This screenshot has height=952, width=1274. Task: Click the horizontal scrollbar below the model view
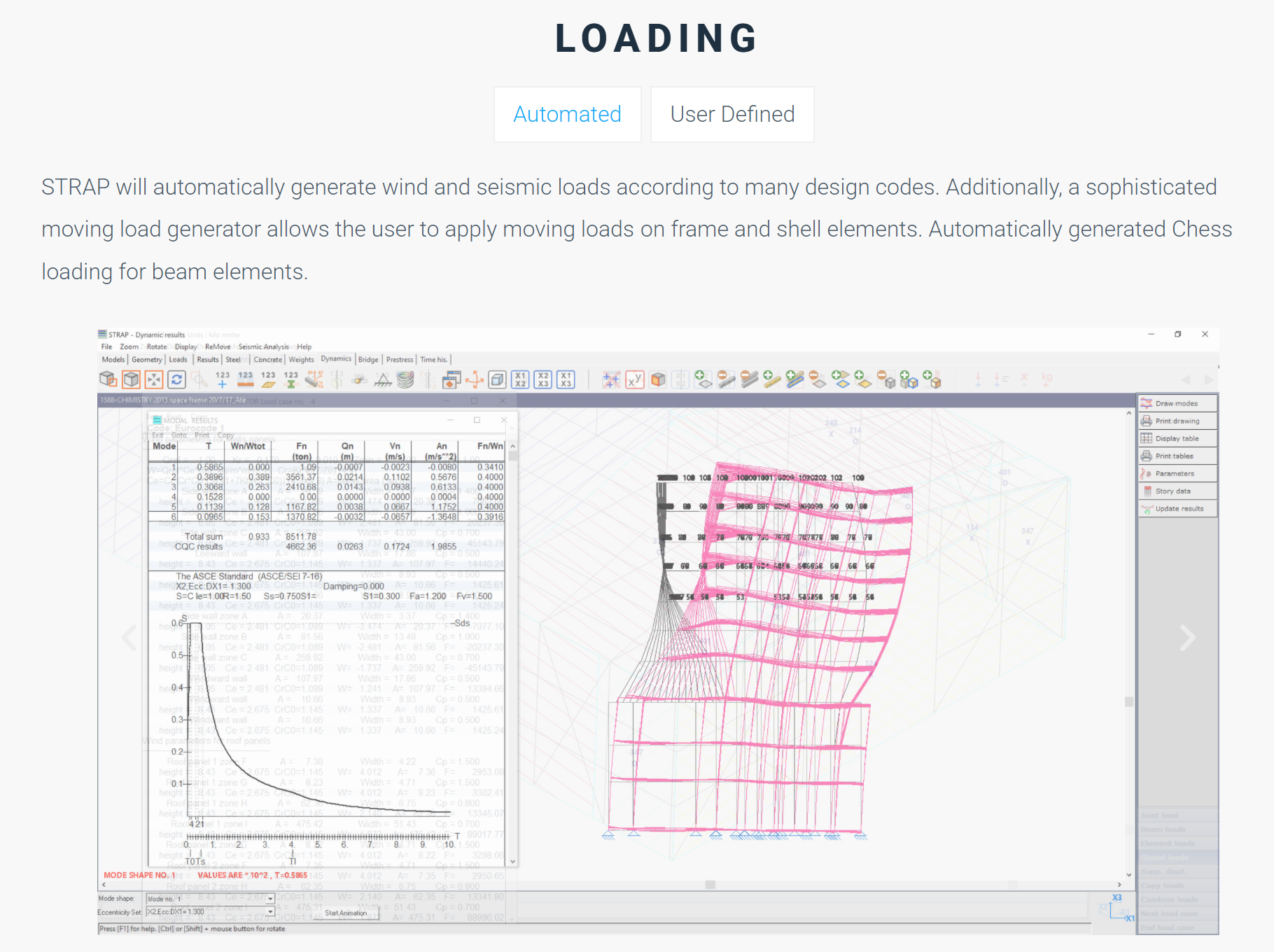point(710,885)
